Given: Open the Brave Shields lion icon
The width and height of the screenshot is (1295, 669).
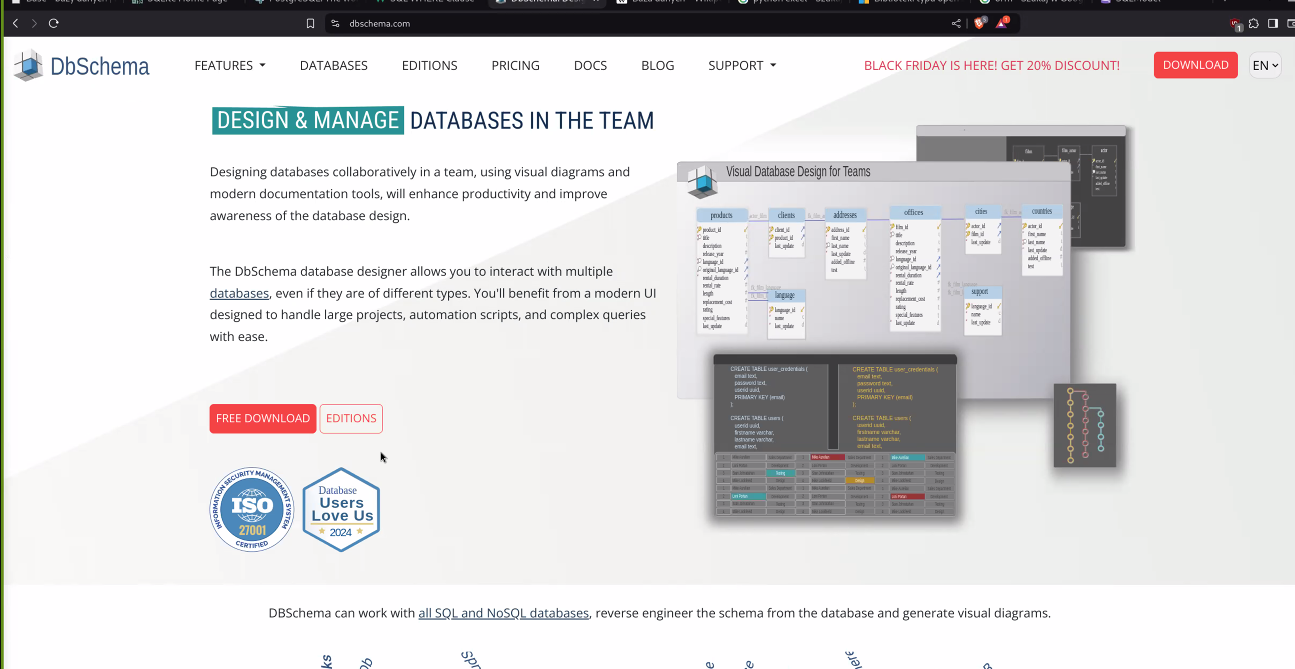Looking at the screenshot, I should [x=980, y=23].
